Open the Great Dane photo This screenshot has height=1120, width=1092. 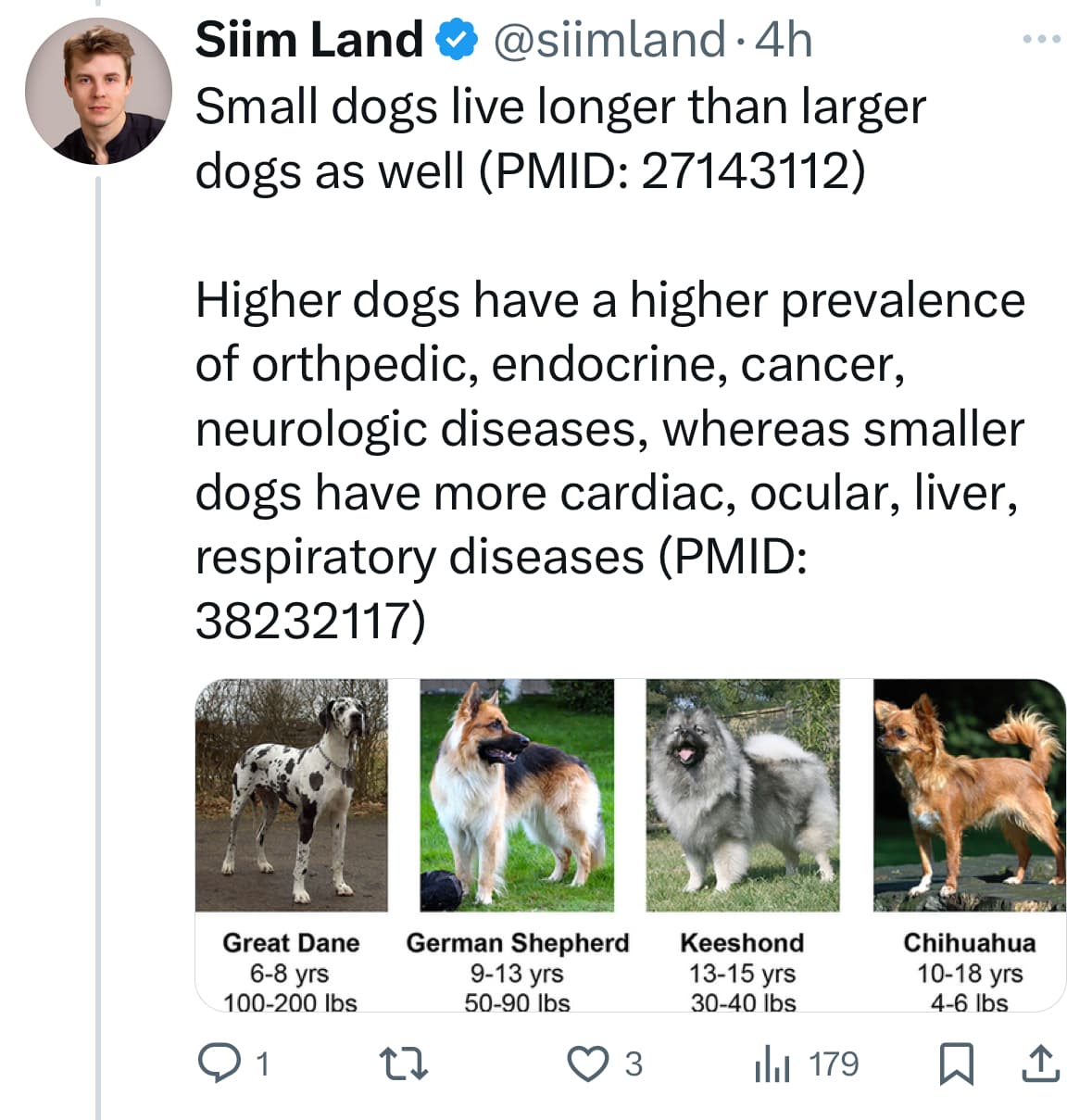point(292,795)
